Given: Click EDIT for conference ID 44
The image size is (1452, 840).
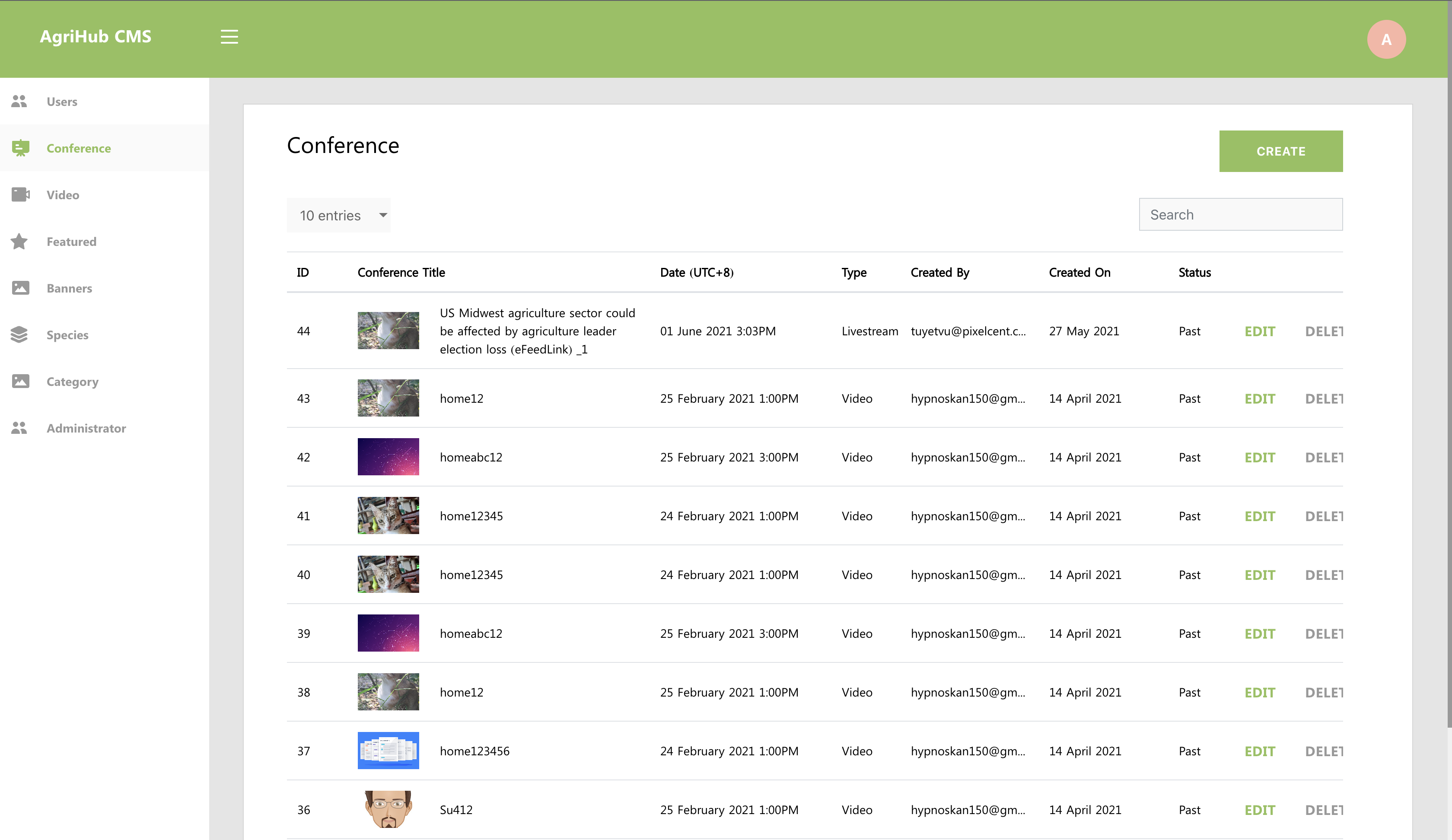Looking at the screenshot, I should click(1259, 331).
